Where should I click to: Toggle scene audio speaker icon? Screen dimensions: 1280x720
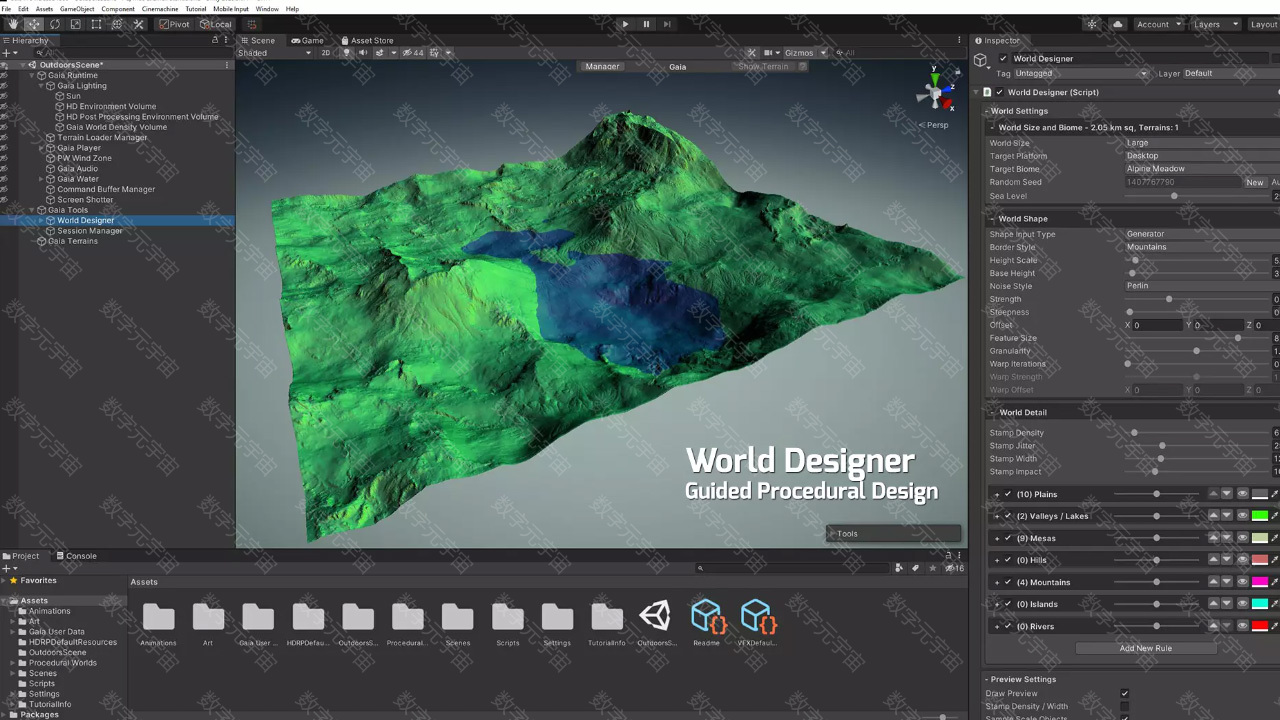tap(363, 53)
